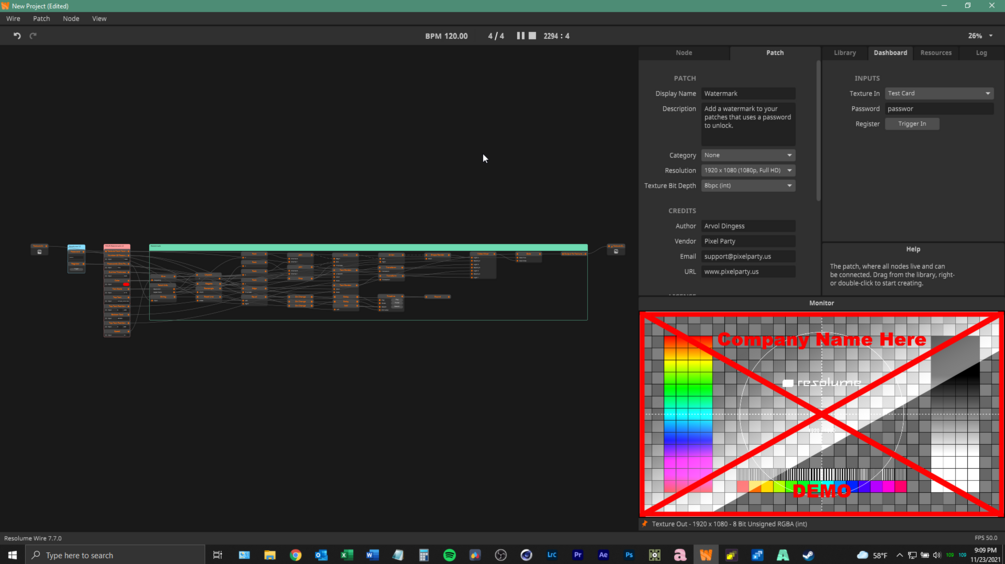Switch to the Dashboard tab
This screenshot has width=1005, height=564.
tap(890, 53)
